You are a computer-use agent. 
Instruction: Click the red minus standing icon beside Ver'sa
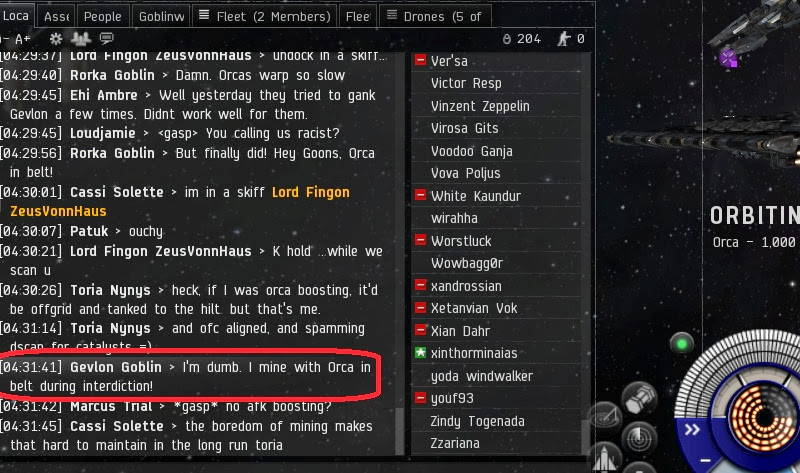point(420,60)
